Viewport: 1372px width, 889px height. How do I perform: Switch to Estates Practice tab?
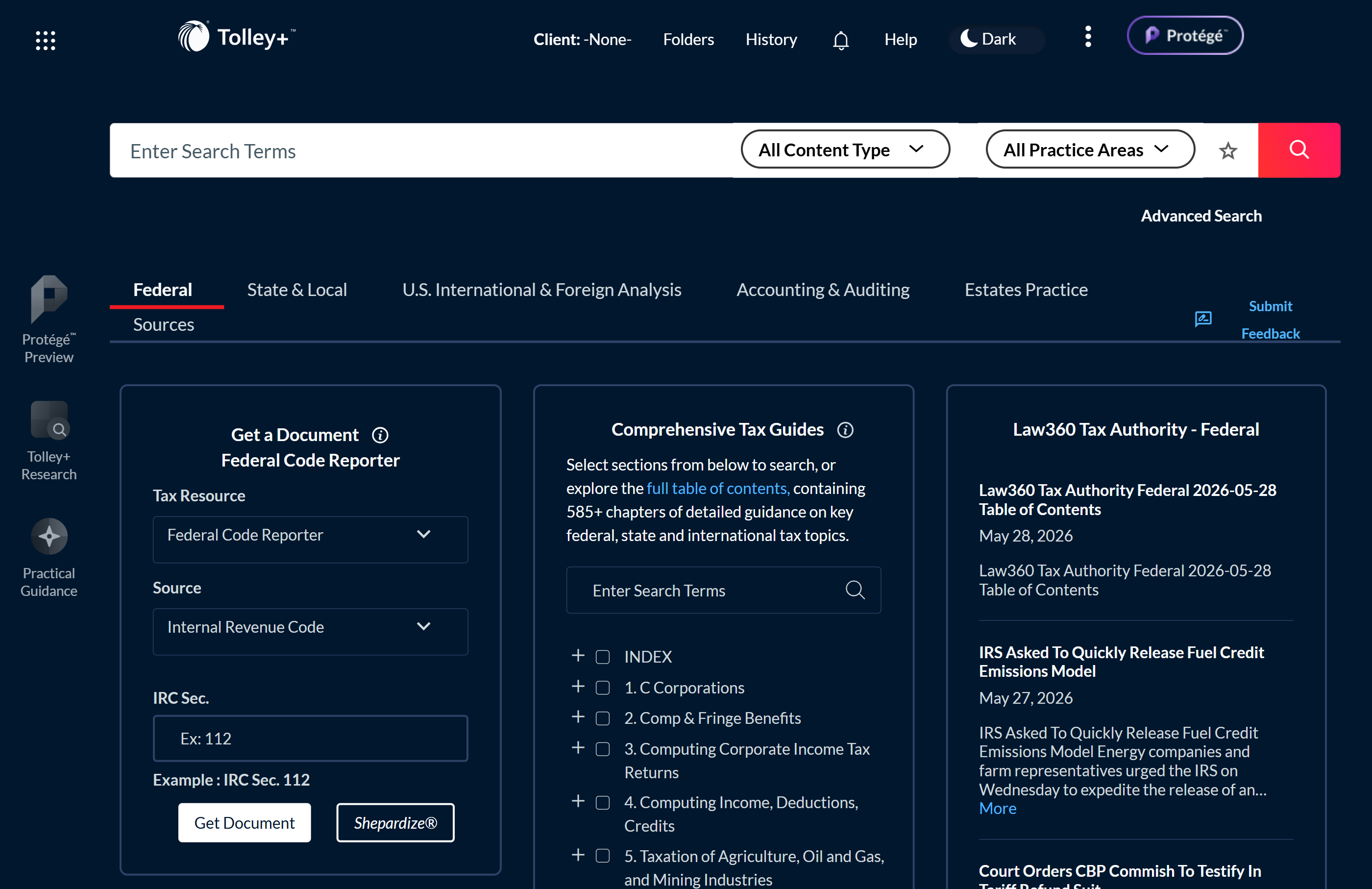1026,290
